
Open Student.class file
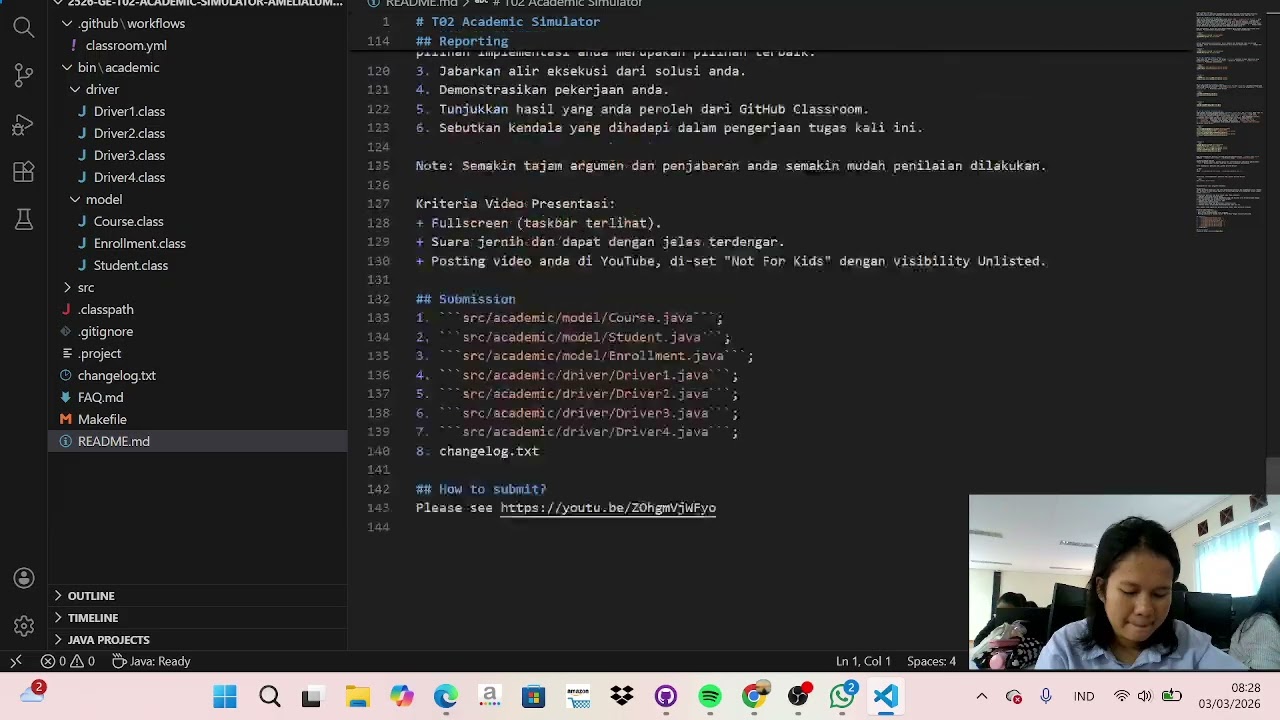(197, 265)
